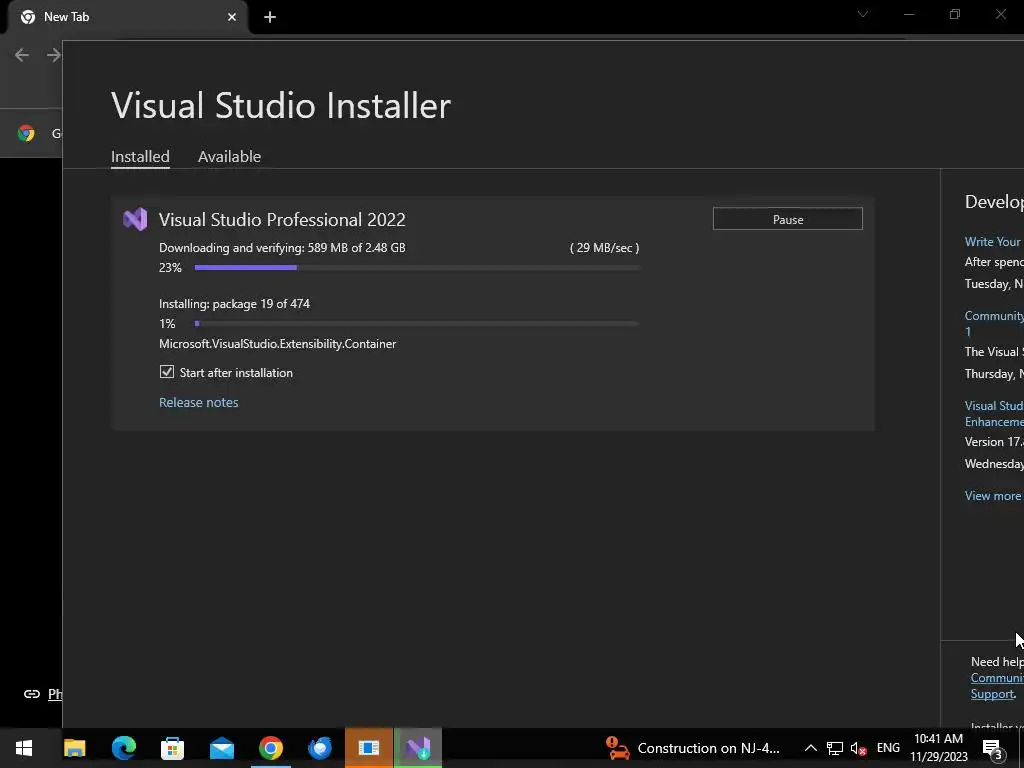The image size is (1024, 768).
Task: Open the Visual Studio Enhancements news link
Action: (993, 413)
